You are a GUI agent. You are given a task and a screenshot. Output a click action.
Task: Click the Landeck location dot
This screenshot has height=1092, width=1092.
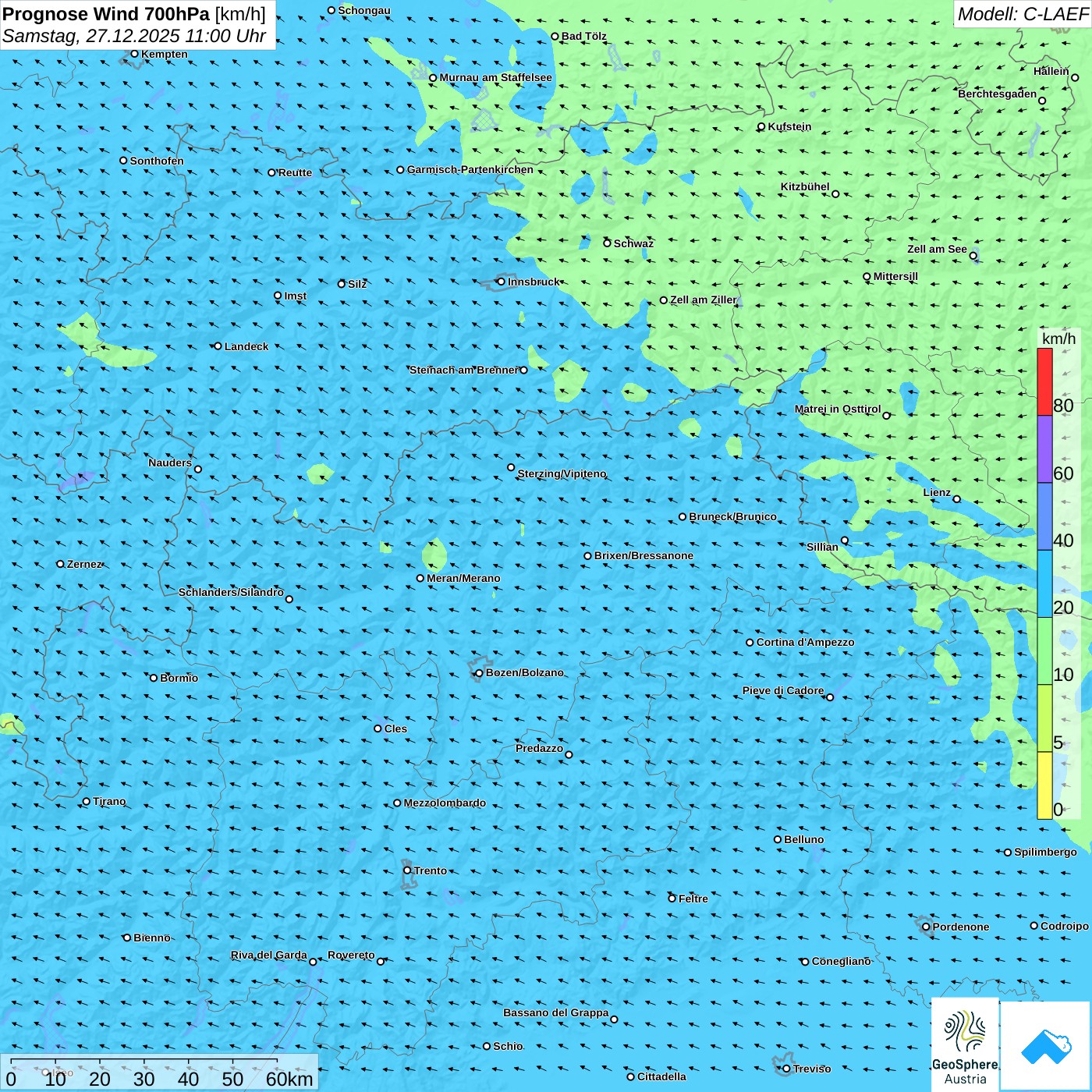tap(218, 346)
